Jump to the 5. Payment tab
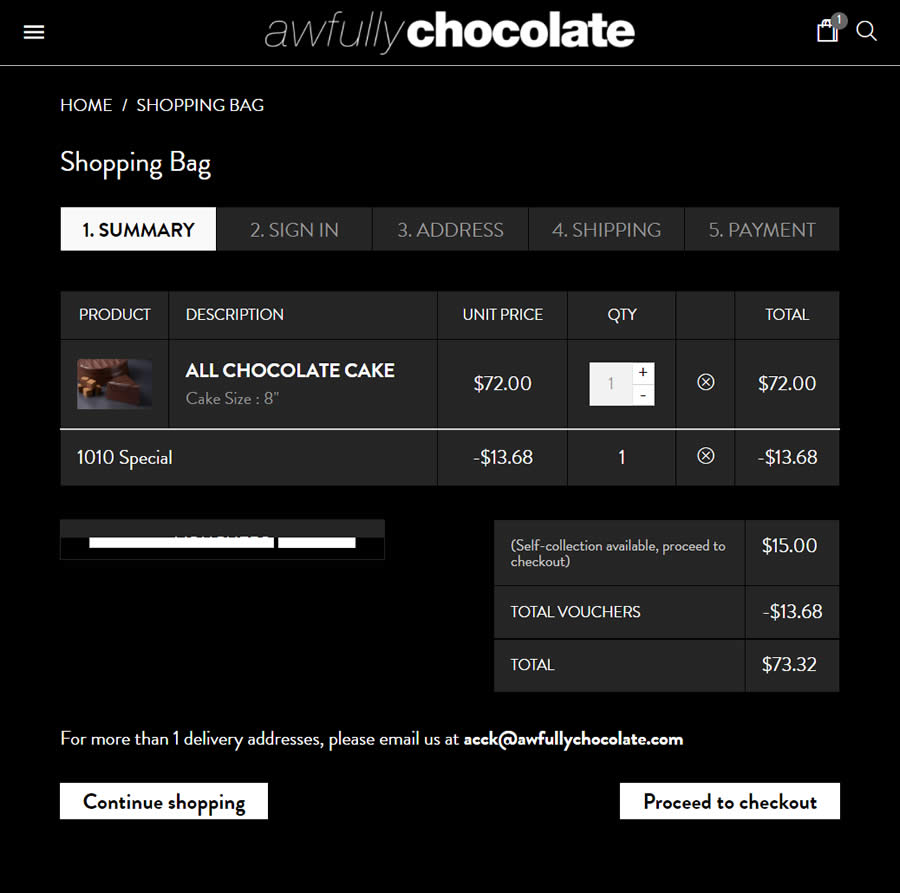The image size is (900, 893). (x=762, y=229)
